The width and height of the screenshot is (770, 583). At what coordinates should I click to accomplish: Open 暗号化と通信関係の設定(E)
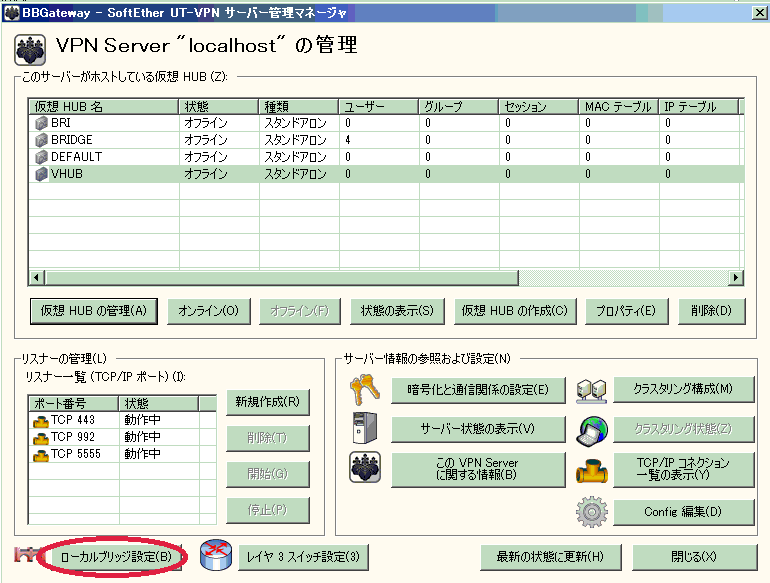coord(478,390)
